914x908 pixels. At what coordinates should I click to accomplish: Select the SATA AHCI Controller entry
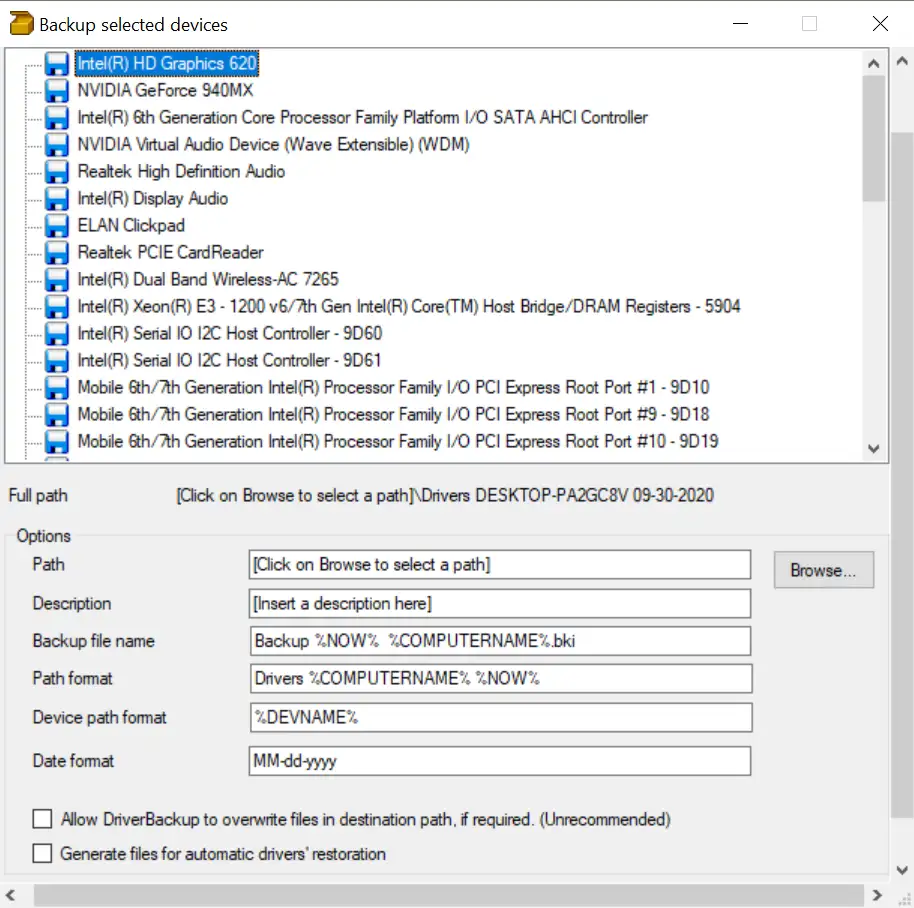[x=363, y=118]
